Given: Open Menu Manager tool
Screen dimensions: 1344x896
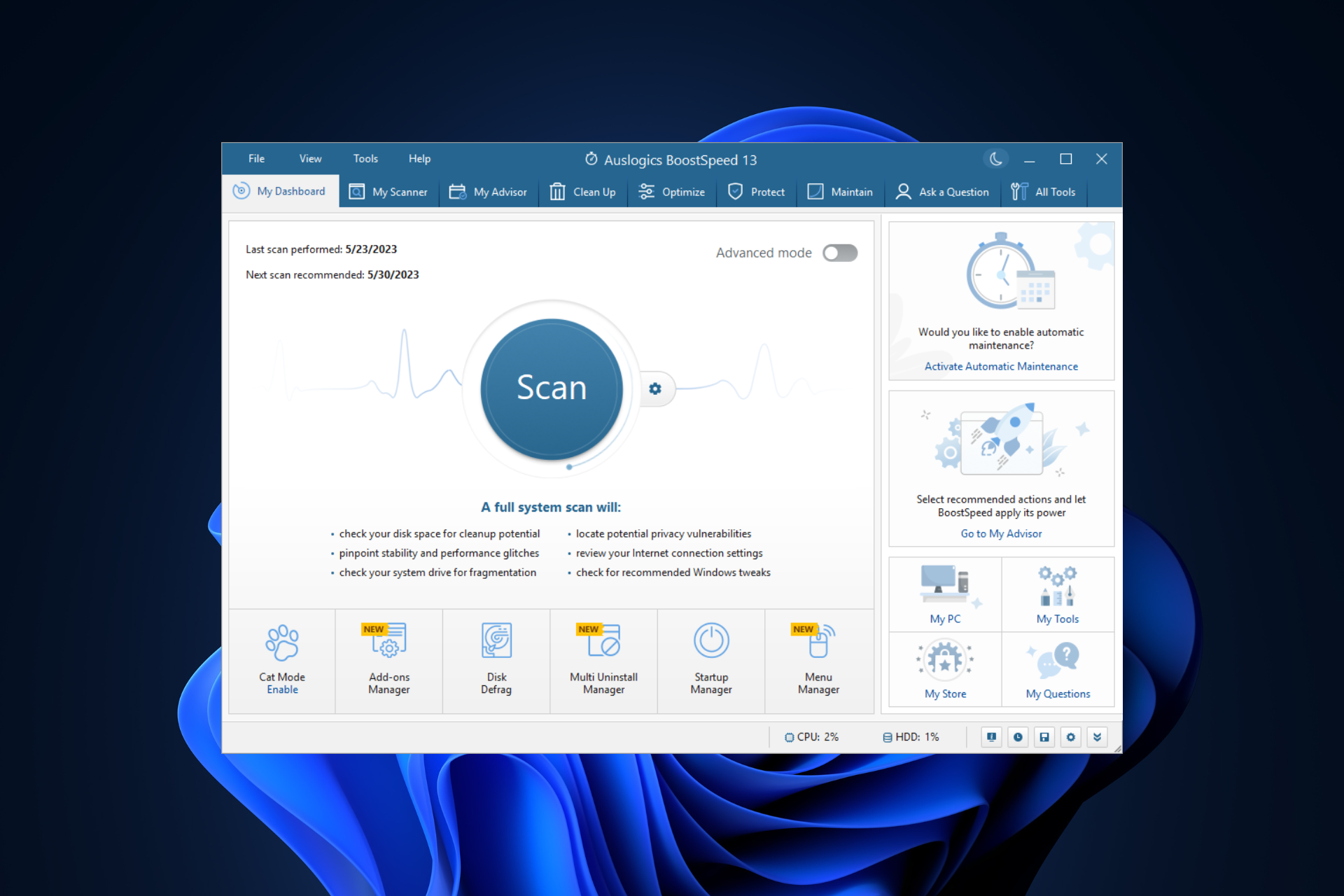Looking at the screenshot, I should (818, 661).
